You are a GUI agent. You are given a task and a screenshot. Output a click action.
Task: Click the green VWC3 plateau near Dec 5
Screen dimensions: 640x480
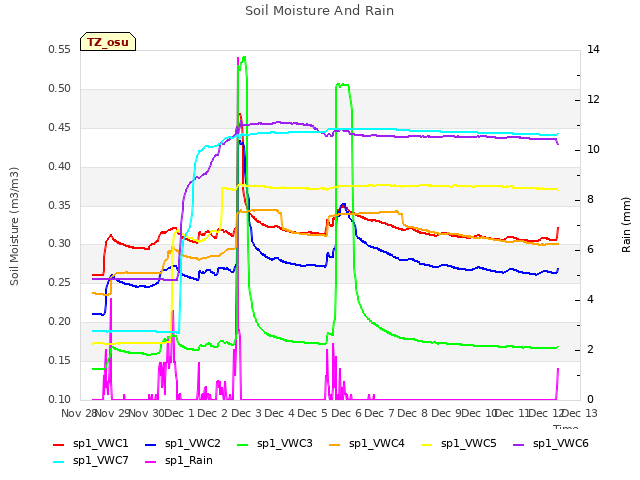pos(342,85)
